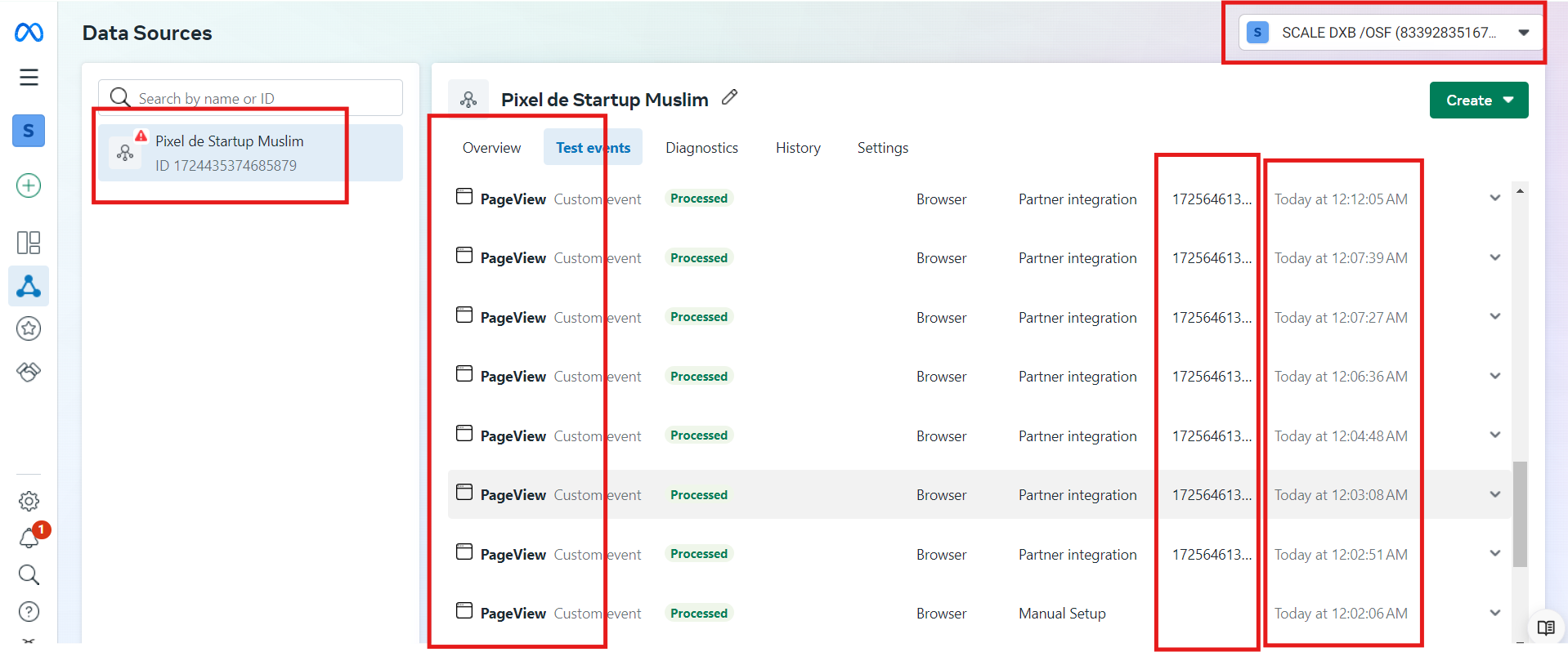Click the green plus connect data icon
The height and width of the screenshot is (652, 1568).
(x=29, y=185)
